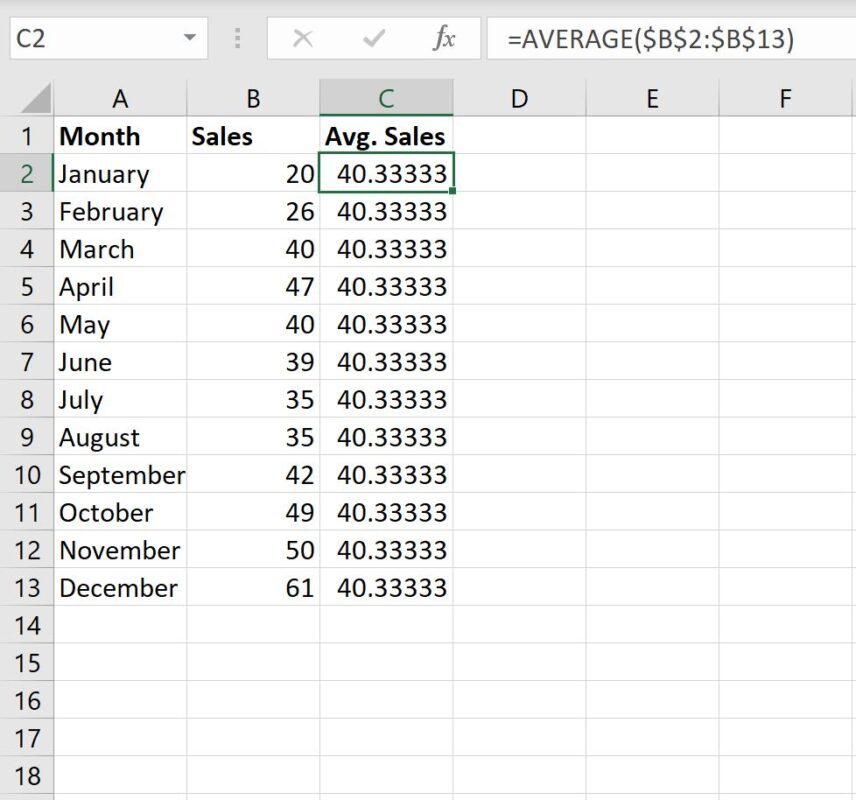Select row 14 header
Image resolution: width=856 pixels, height=800 pixels.
point(27,625)
